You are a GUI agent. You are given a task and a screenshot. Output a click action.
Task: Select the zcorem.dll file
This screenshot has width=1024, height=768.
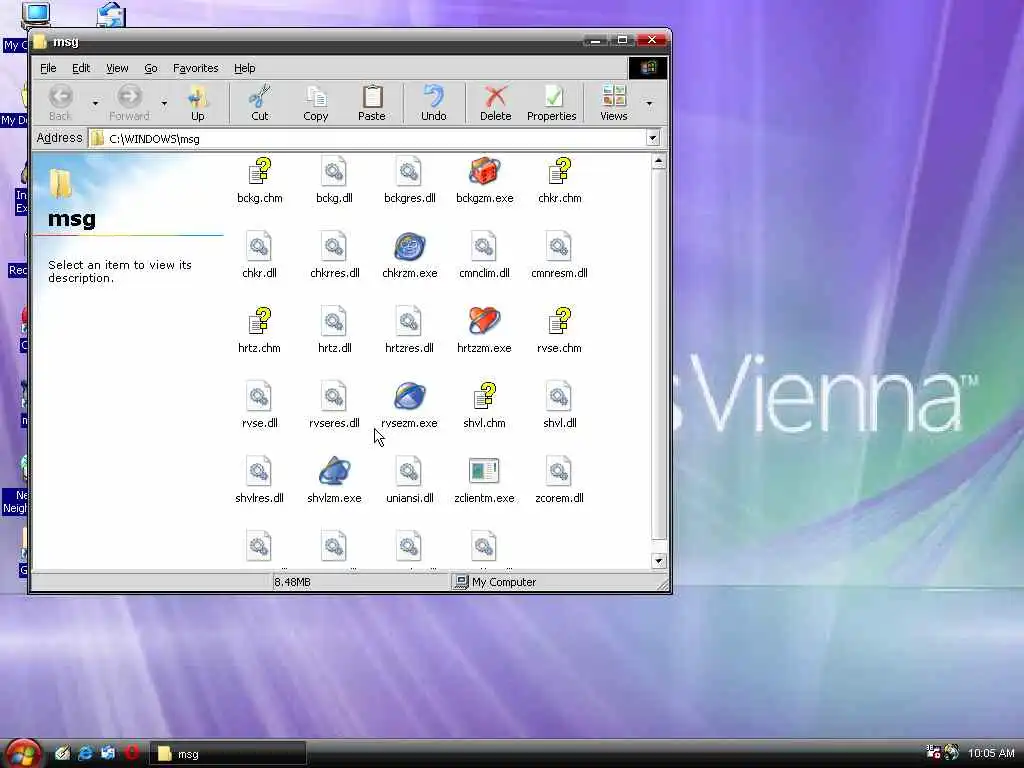coord(559,481)
